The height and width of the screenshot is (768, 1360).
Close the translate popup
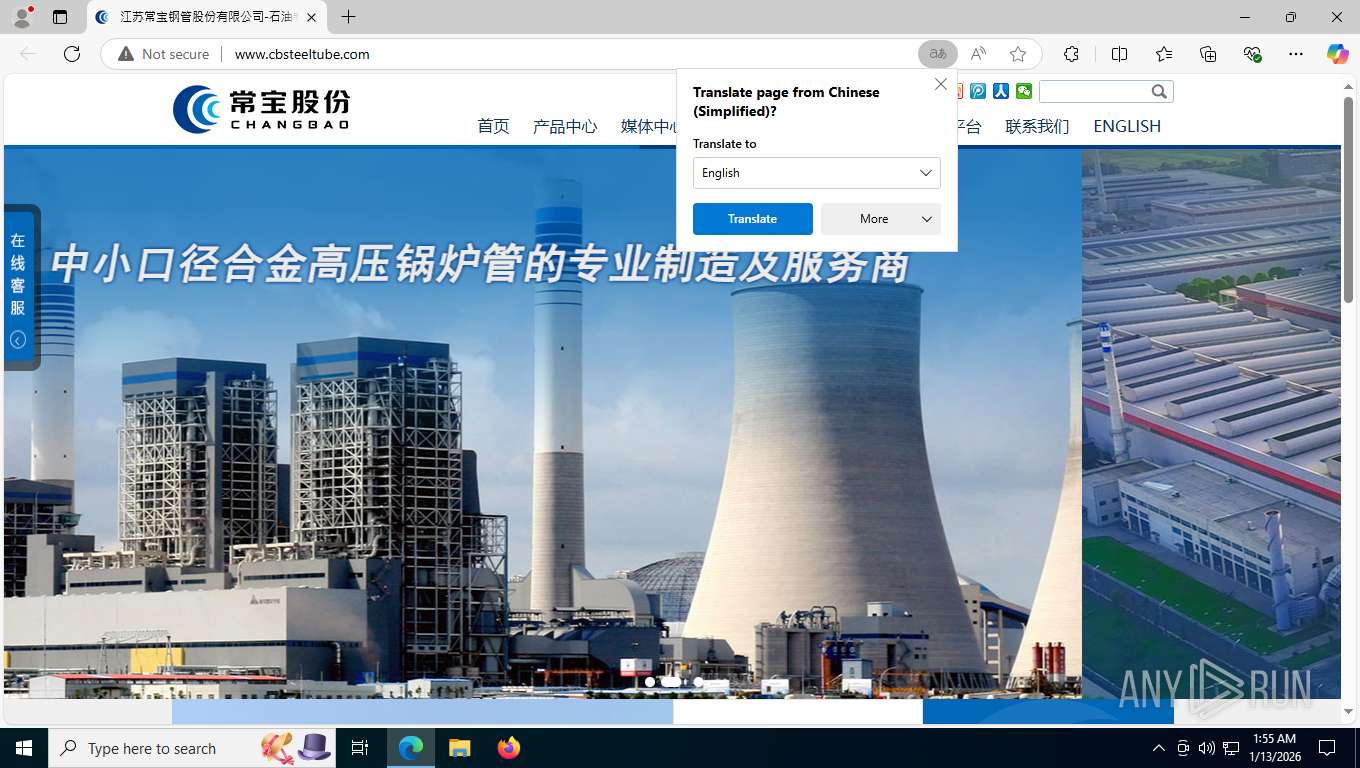tap(940, 85)
